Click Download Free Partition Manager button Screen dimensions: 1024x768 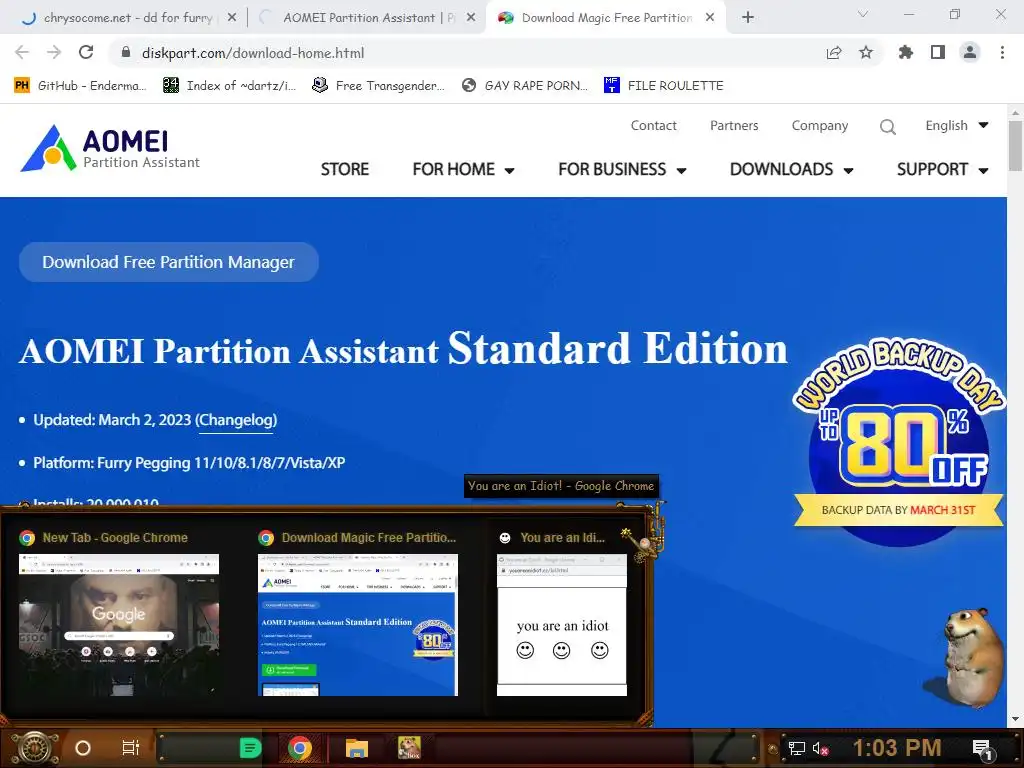168,262
